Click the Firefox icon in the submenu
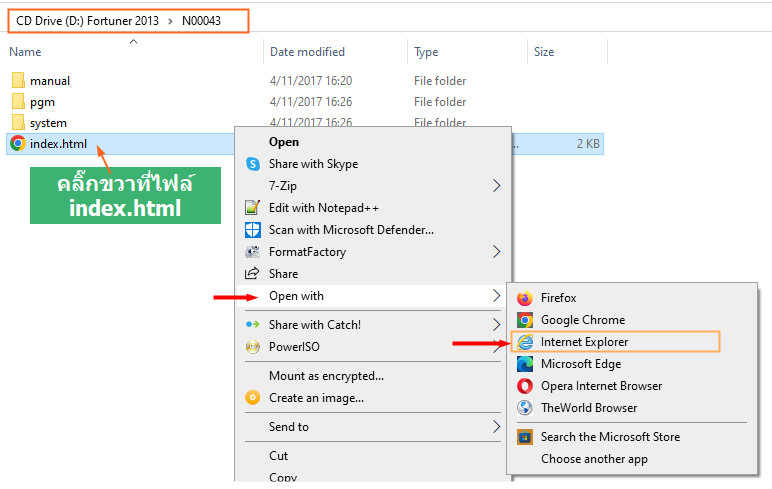 (524, 298)
